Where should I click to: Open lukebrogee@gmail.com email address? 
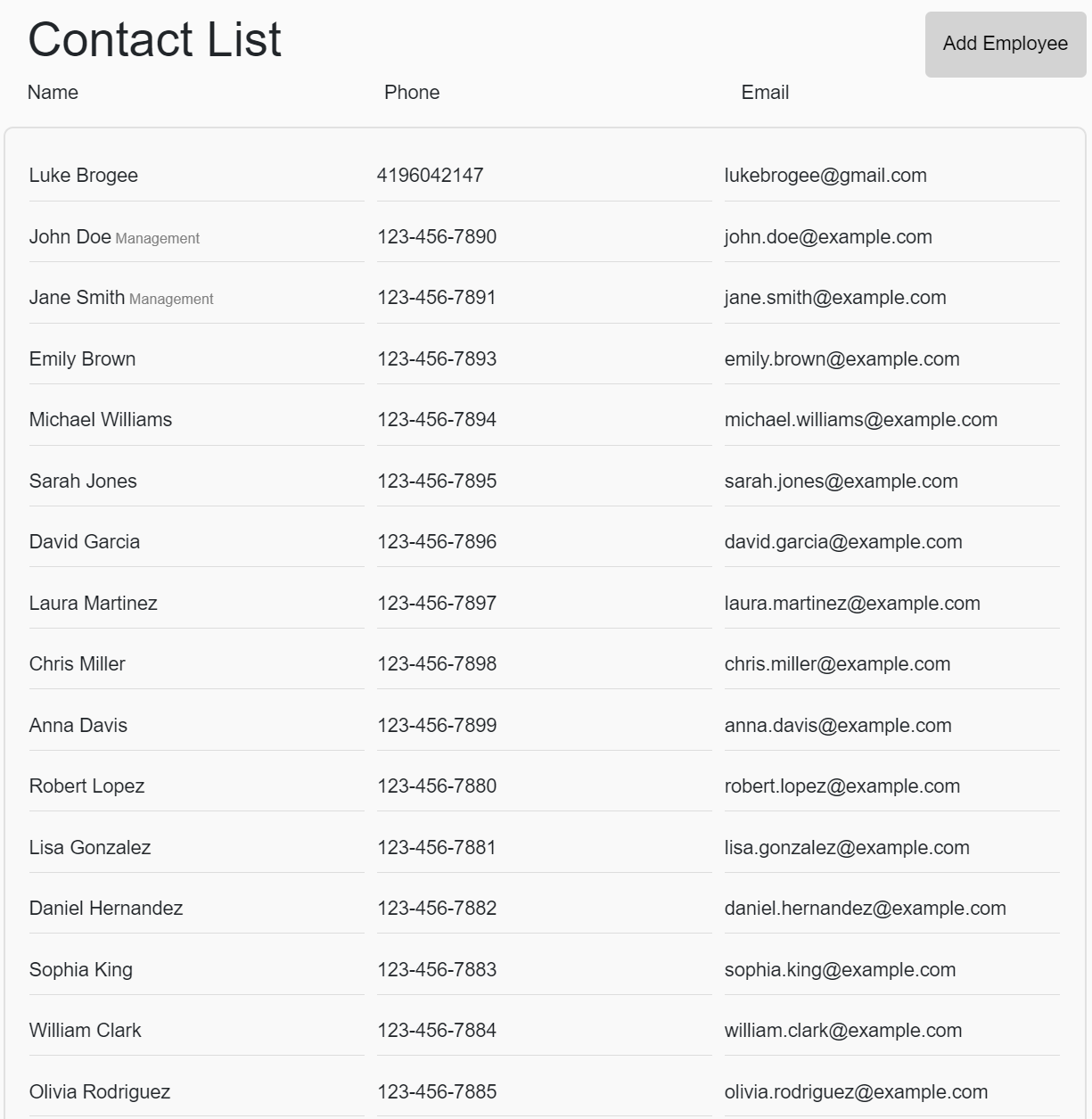[825, 176]
